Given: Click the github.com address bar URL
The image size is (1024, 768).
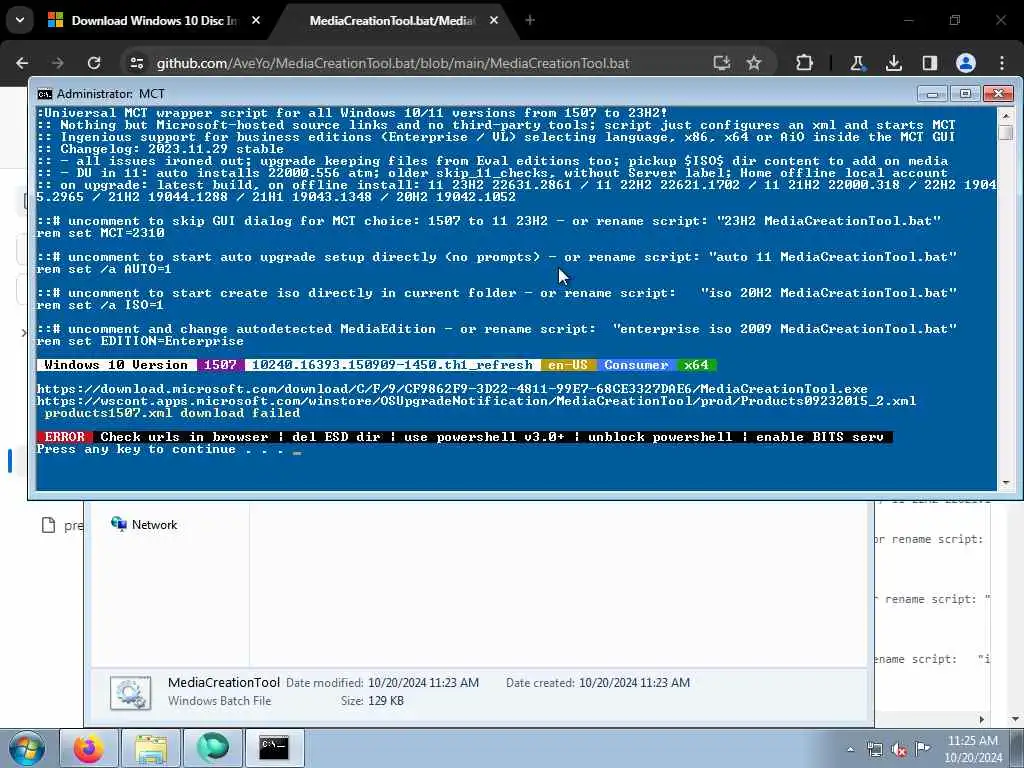Looking at the screenshot, I should click(392, 63).
